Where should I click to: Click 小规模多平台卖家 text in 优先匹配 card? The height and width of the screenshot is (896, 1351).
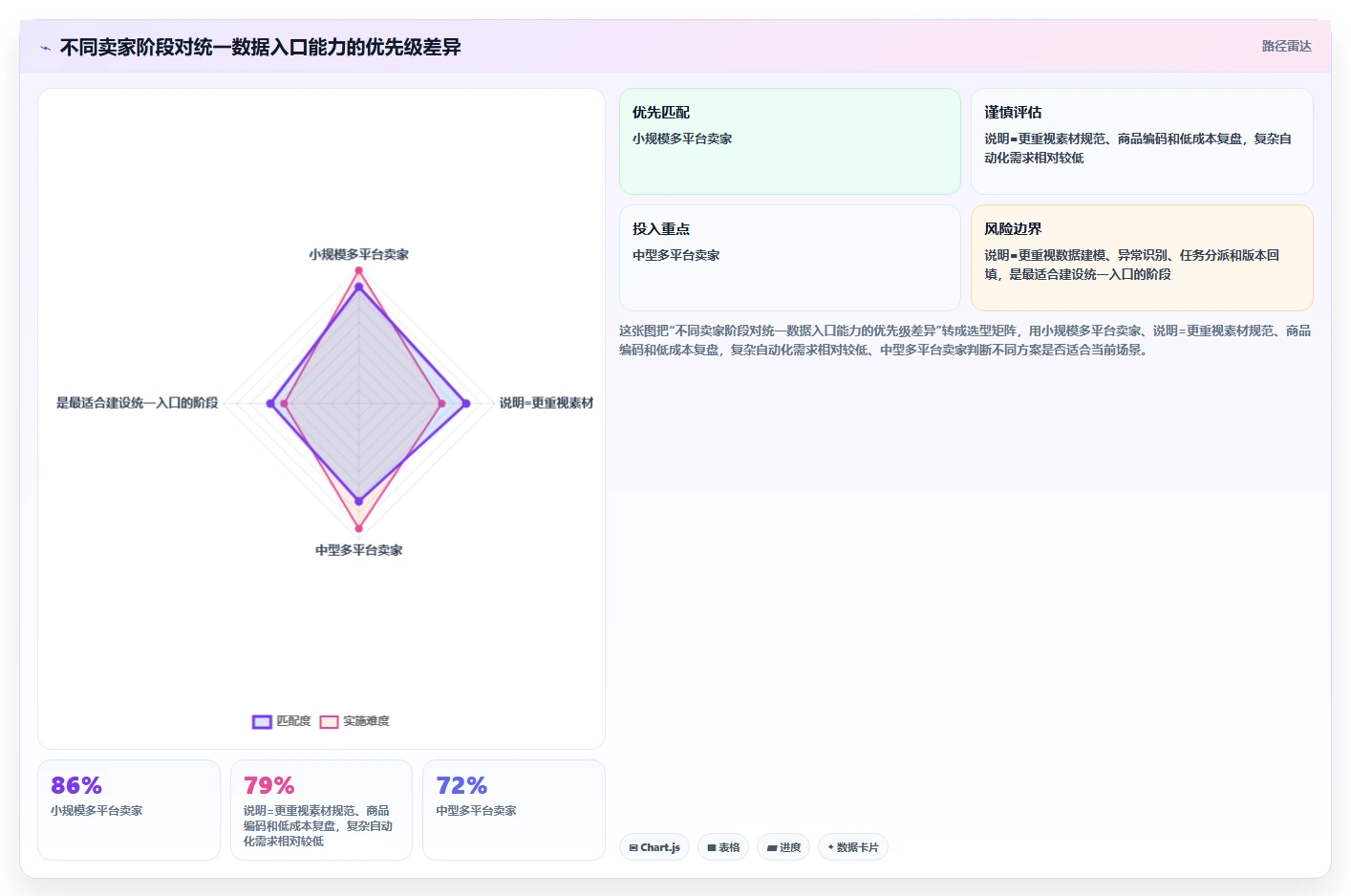pos(682,139)
